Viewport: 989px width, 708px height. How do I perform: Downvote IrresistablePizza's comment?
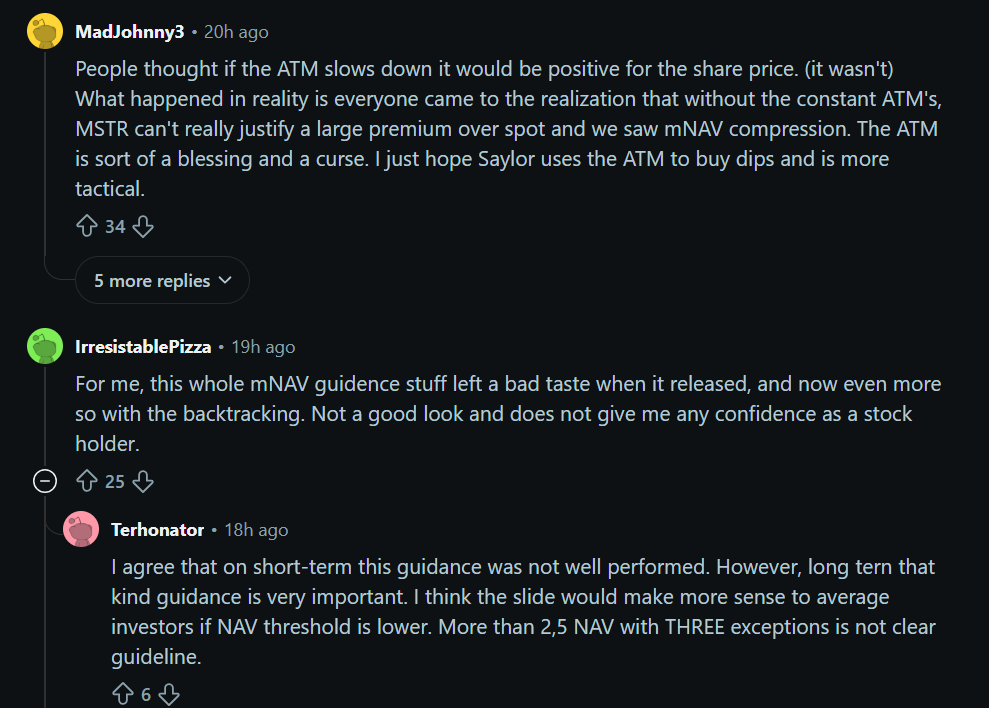pyautogui.click(x=143, y=482)
